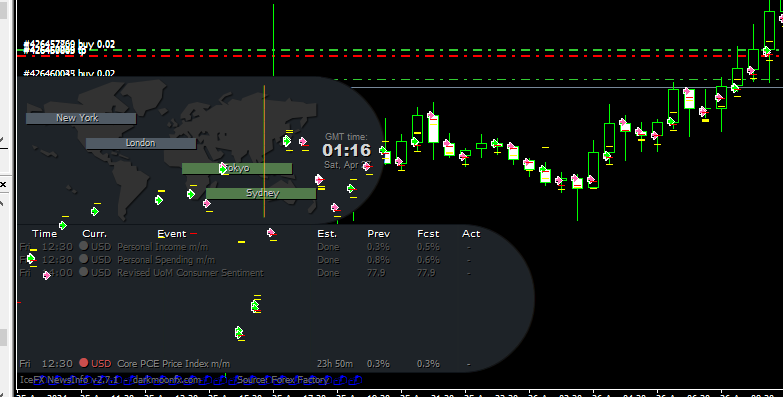Open the darkmoonfx.com footer link

[x=167, y=380]
